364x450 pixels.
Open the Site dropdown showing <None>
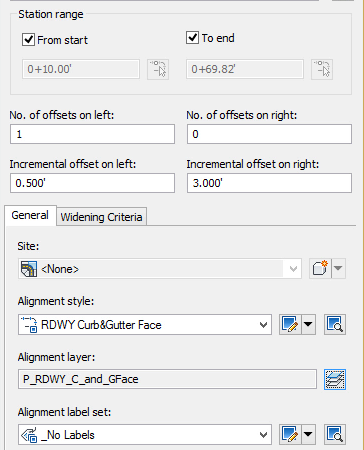tap(160, 269)
